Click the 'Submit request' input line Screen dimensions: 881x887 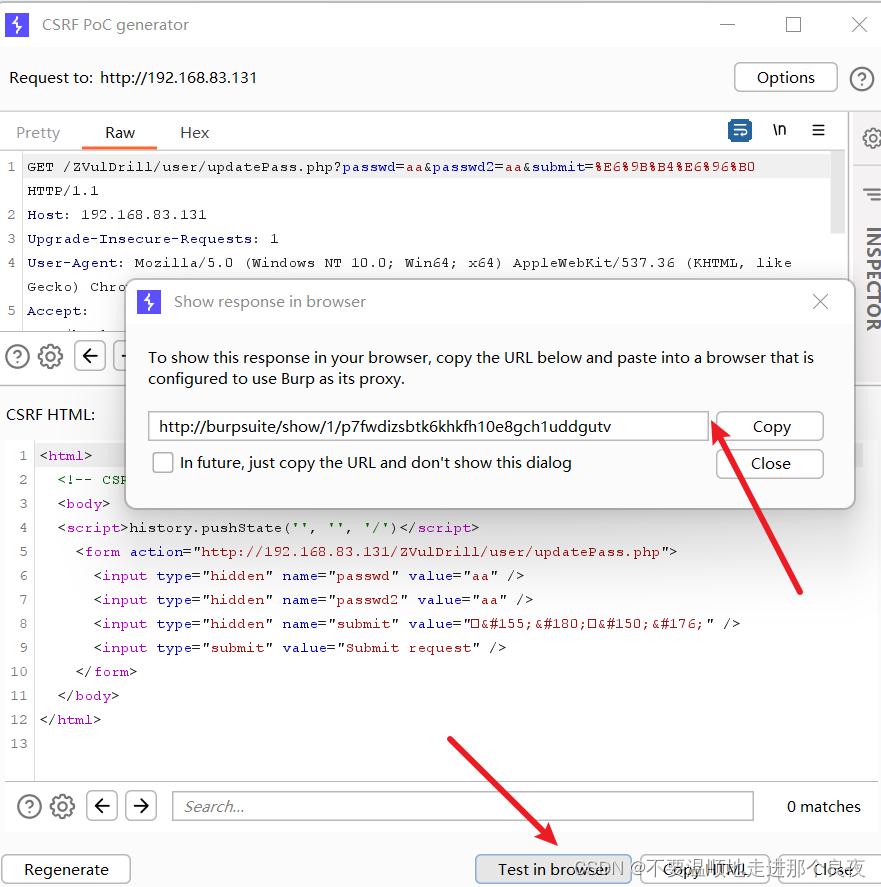300,648
